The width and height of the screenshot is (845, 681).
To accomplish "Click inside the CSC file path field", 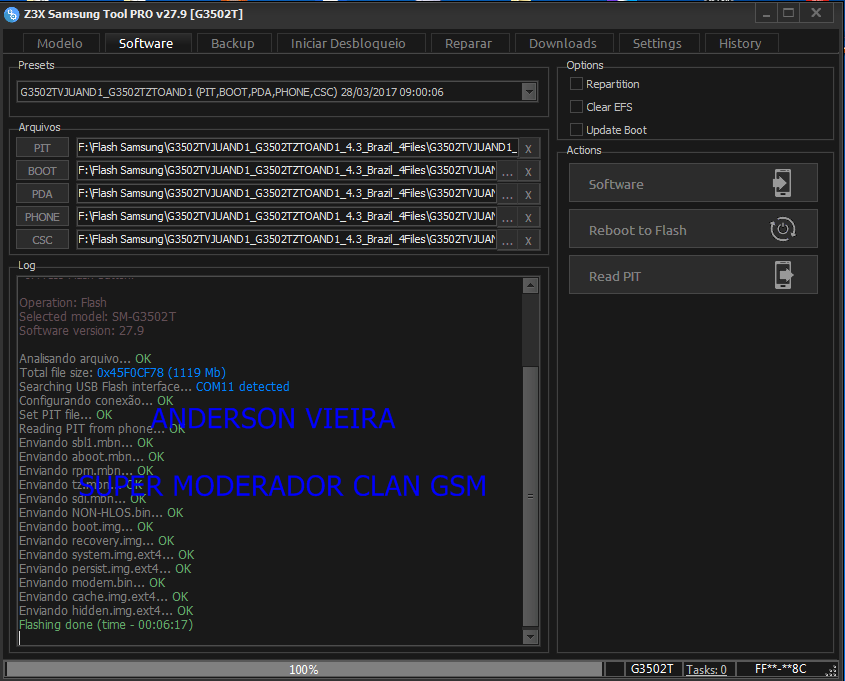I will pyautogui.click(x=287, y=239).
